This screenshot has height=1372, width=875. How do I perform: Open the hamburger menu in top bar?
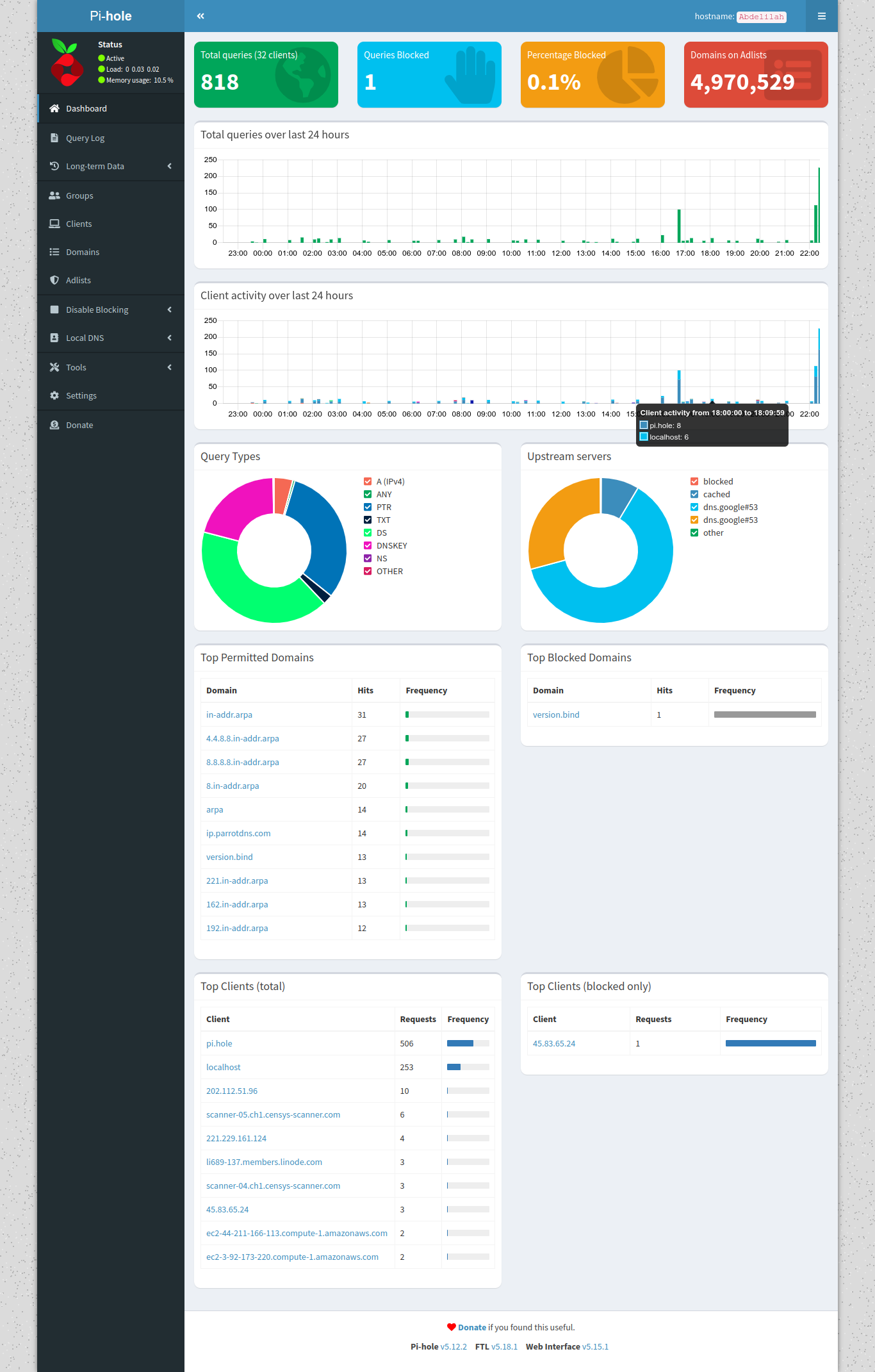pos(821,16)
